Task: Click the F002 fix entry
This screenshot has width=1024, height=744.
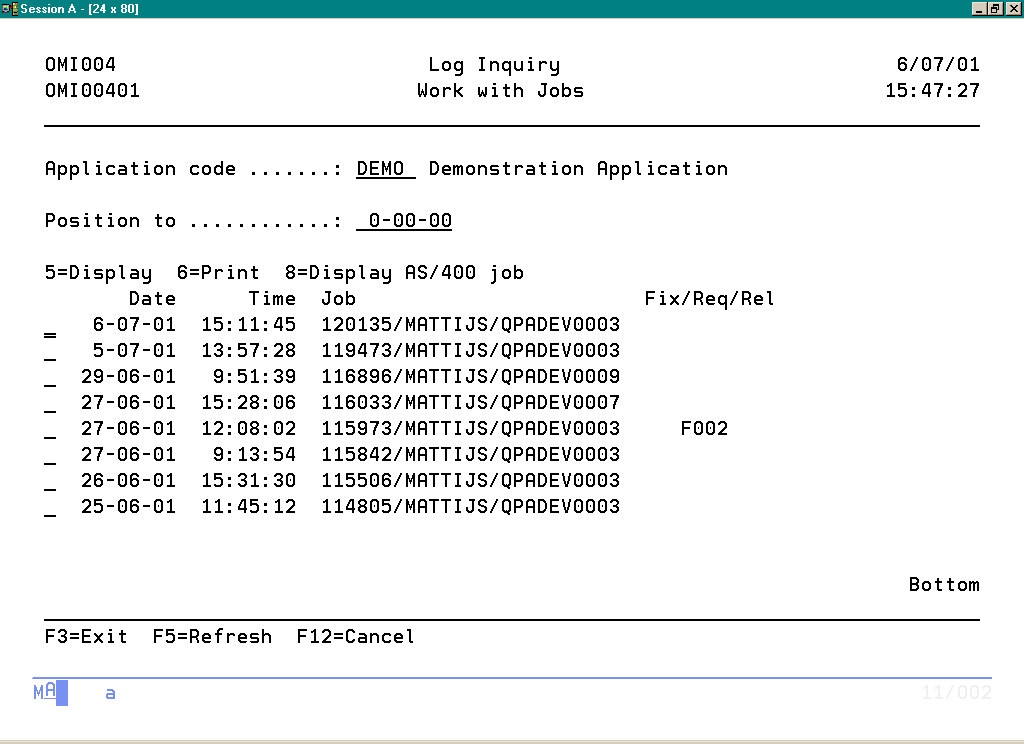Action: click(x=704, y=429)
